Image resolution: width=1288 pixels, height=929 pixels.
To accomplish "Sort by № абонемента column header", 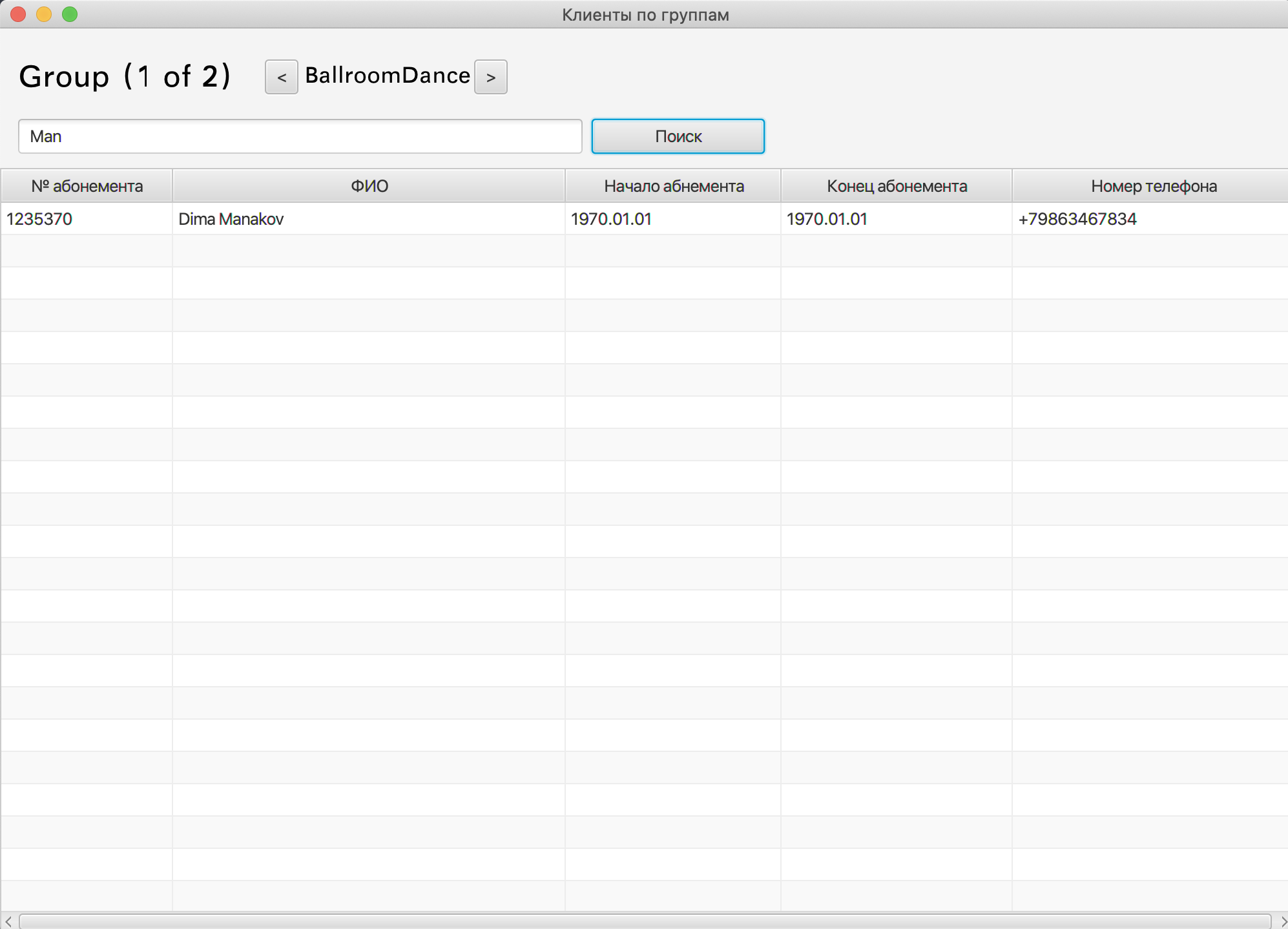I will [x=87, y=186].
